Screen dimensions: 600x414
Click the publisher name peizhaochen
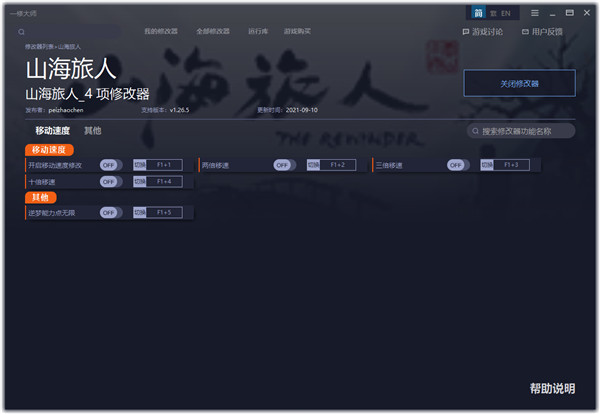coord(66,110)
